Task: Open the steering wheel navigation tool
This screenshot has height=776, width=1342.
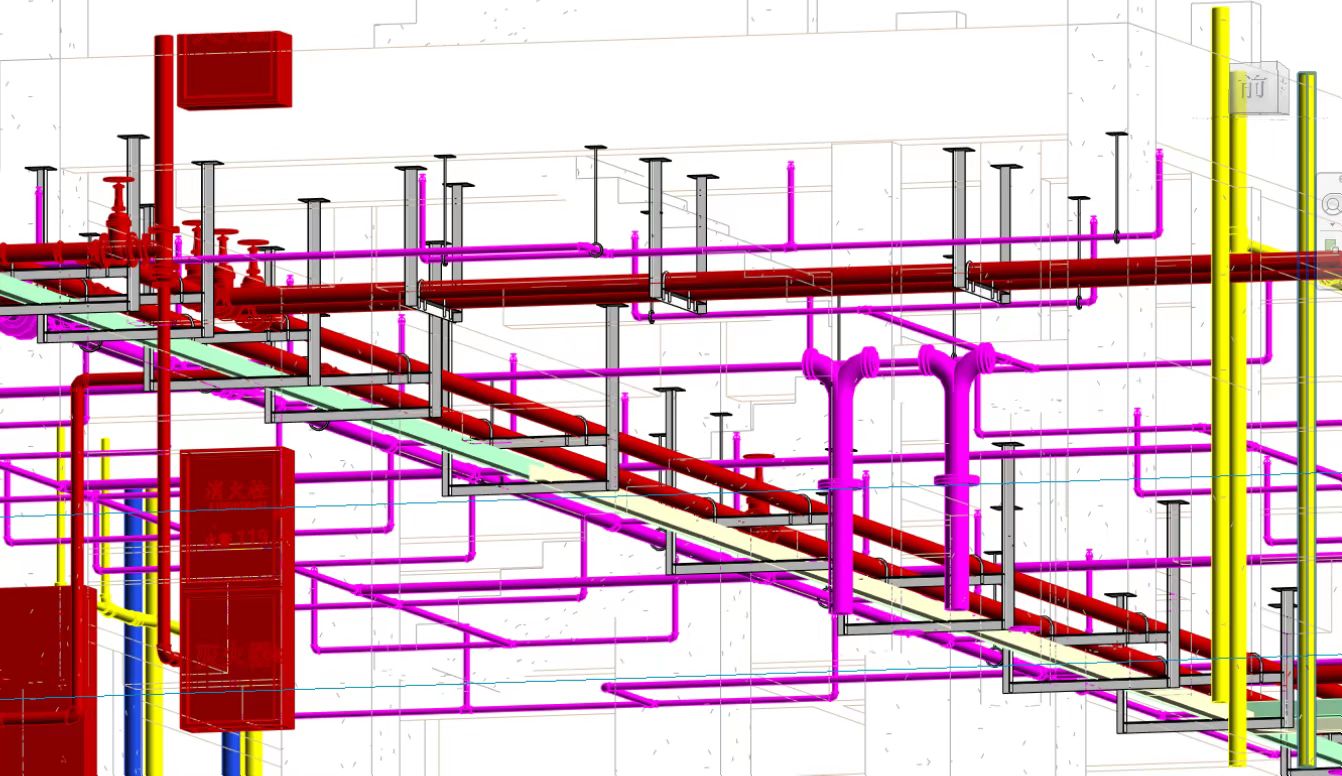Action: tap(1332, 206)
